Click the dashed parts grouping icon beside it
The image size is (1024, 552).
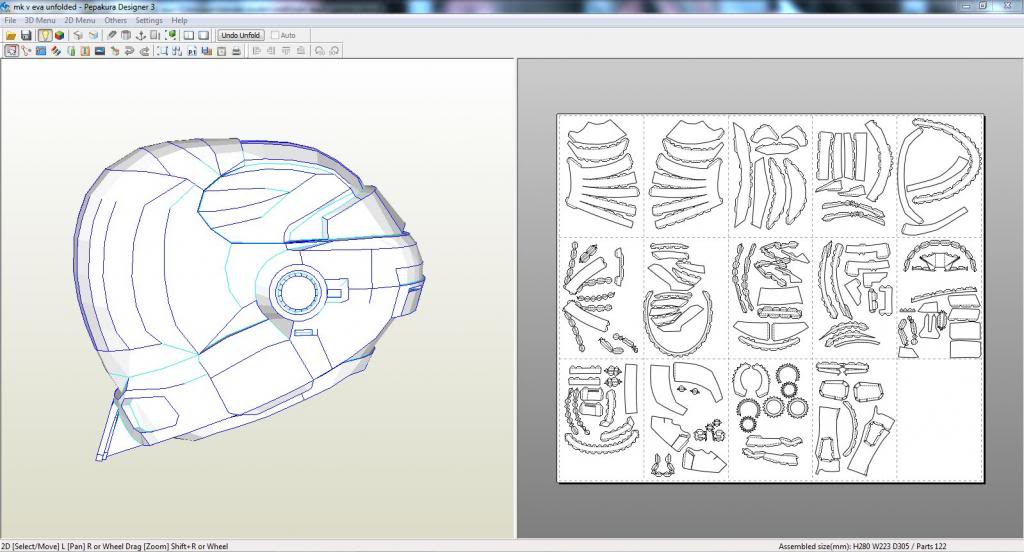(x=177, y=50)
